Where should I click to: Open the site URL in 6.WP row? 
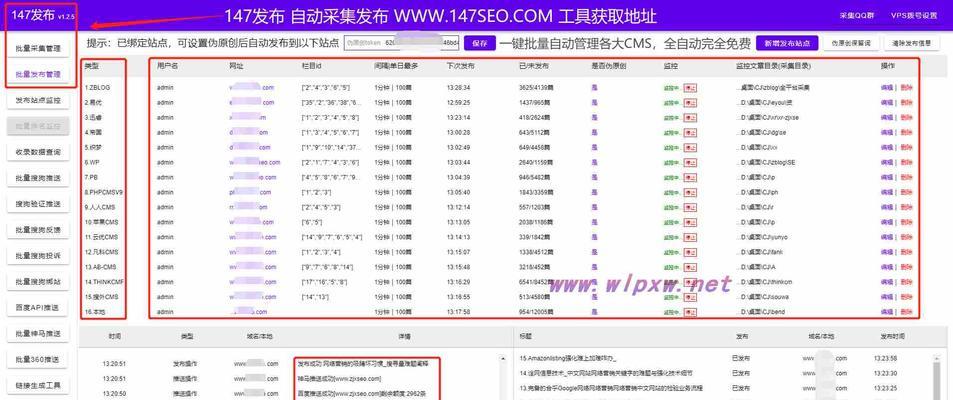tap(255, 162)
